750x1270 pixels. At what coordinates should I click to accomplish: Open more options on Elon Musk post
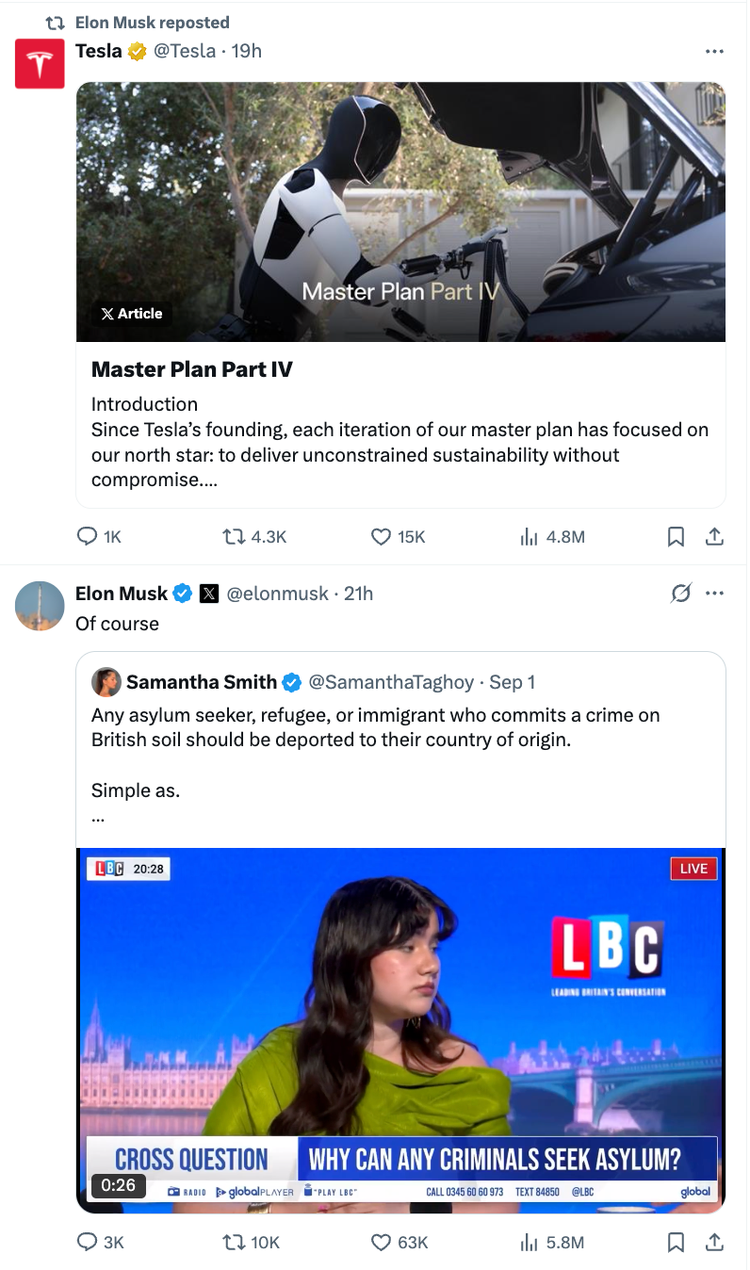[714, 593]
